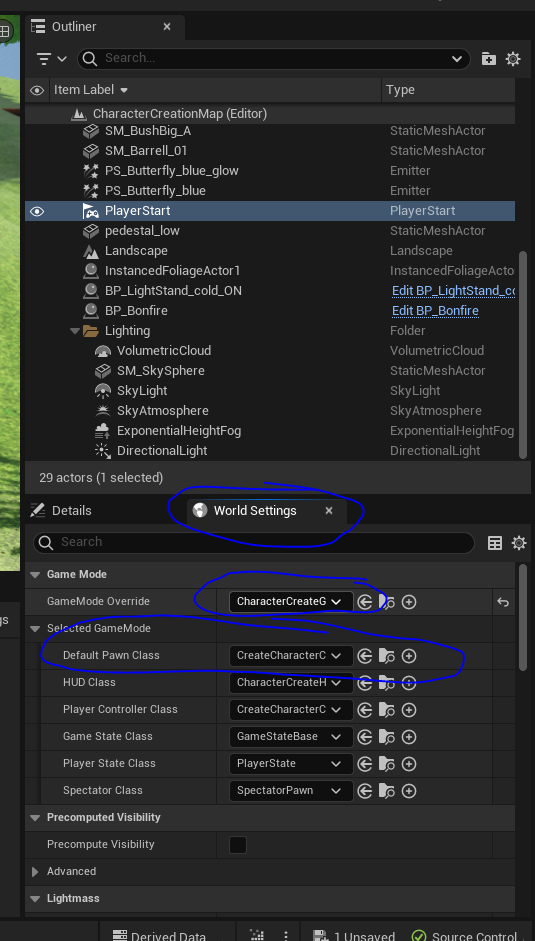
Task: Browse to Player Controller Class asset
Action: click(387, 710)
